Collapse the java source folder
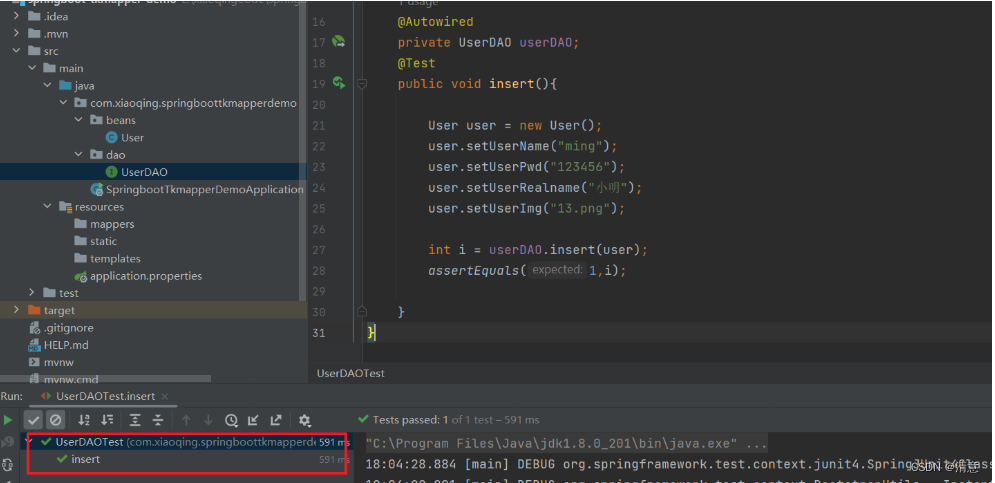The height and width of the screenshot is (483, 995). [x=48, y=85]
